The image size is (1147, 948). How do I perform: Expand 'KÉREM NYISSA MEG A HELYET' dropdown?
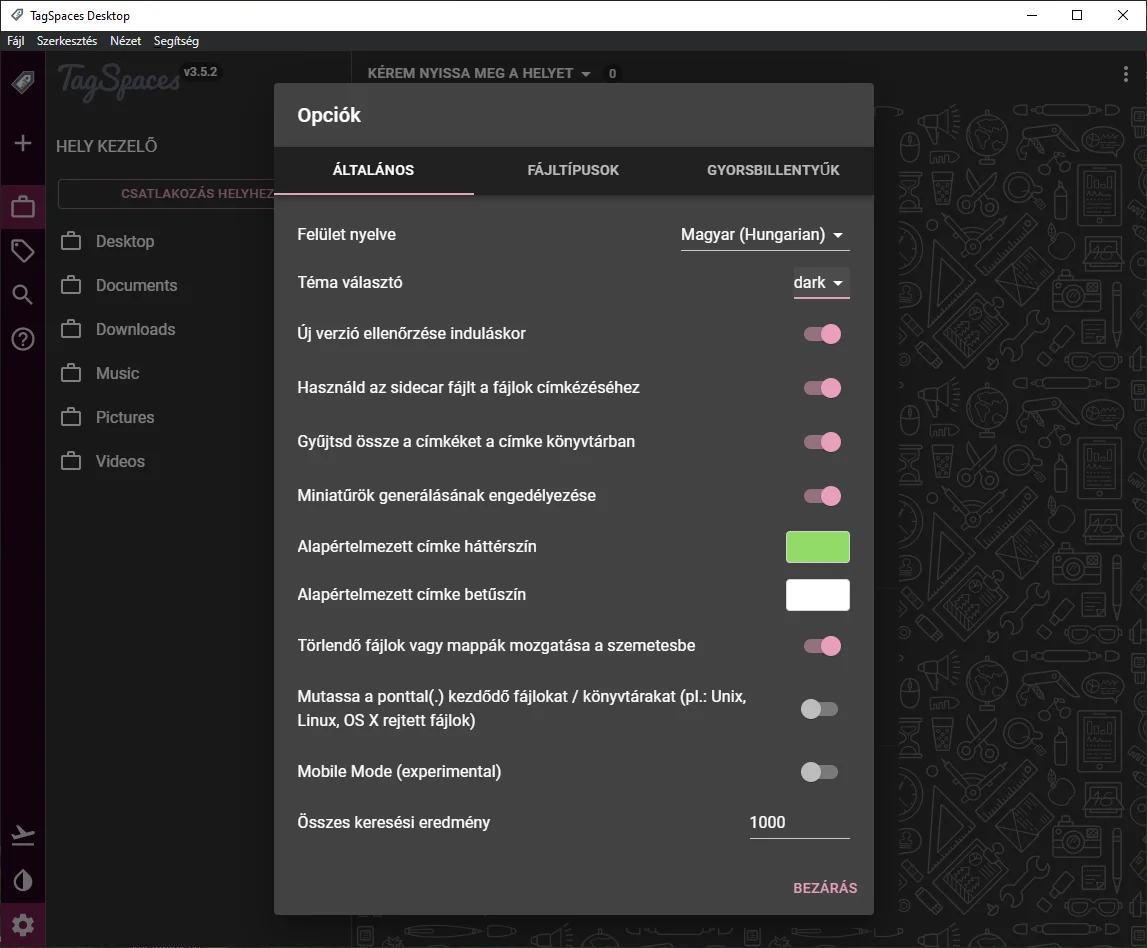(479, 73)
